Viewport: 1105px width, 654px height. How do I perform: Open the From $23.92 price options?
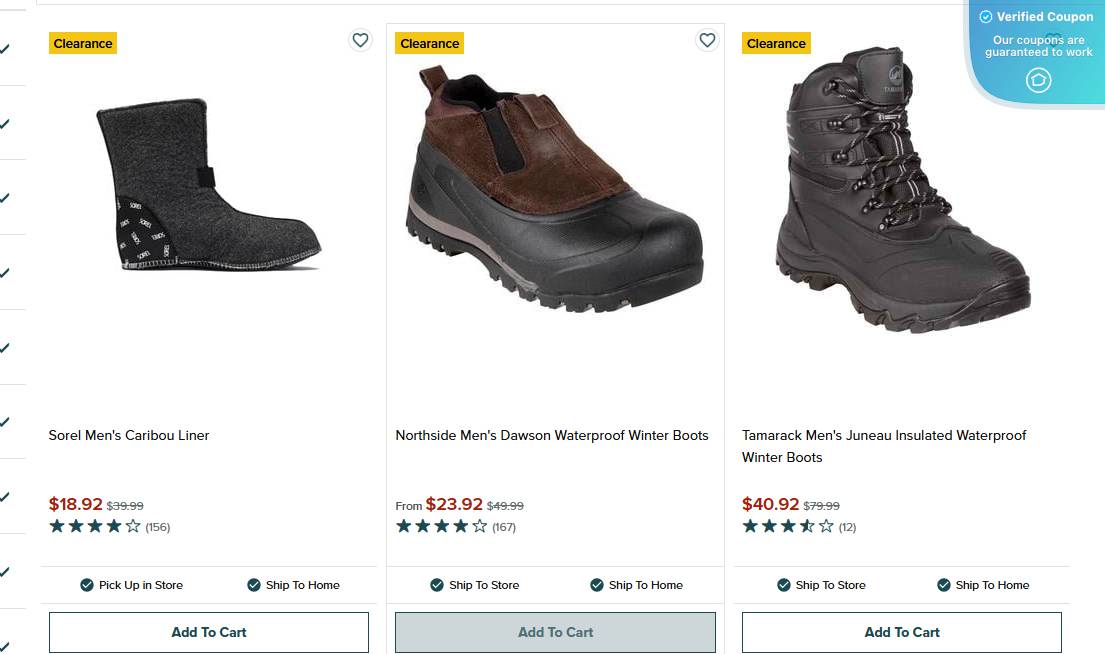tap(455, 504)
